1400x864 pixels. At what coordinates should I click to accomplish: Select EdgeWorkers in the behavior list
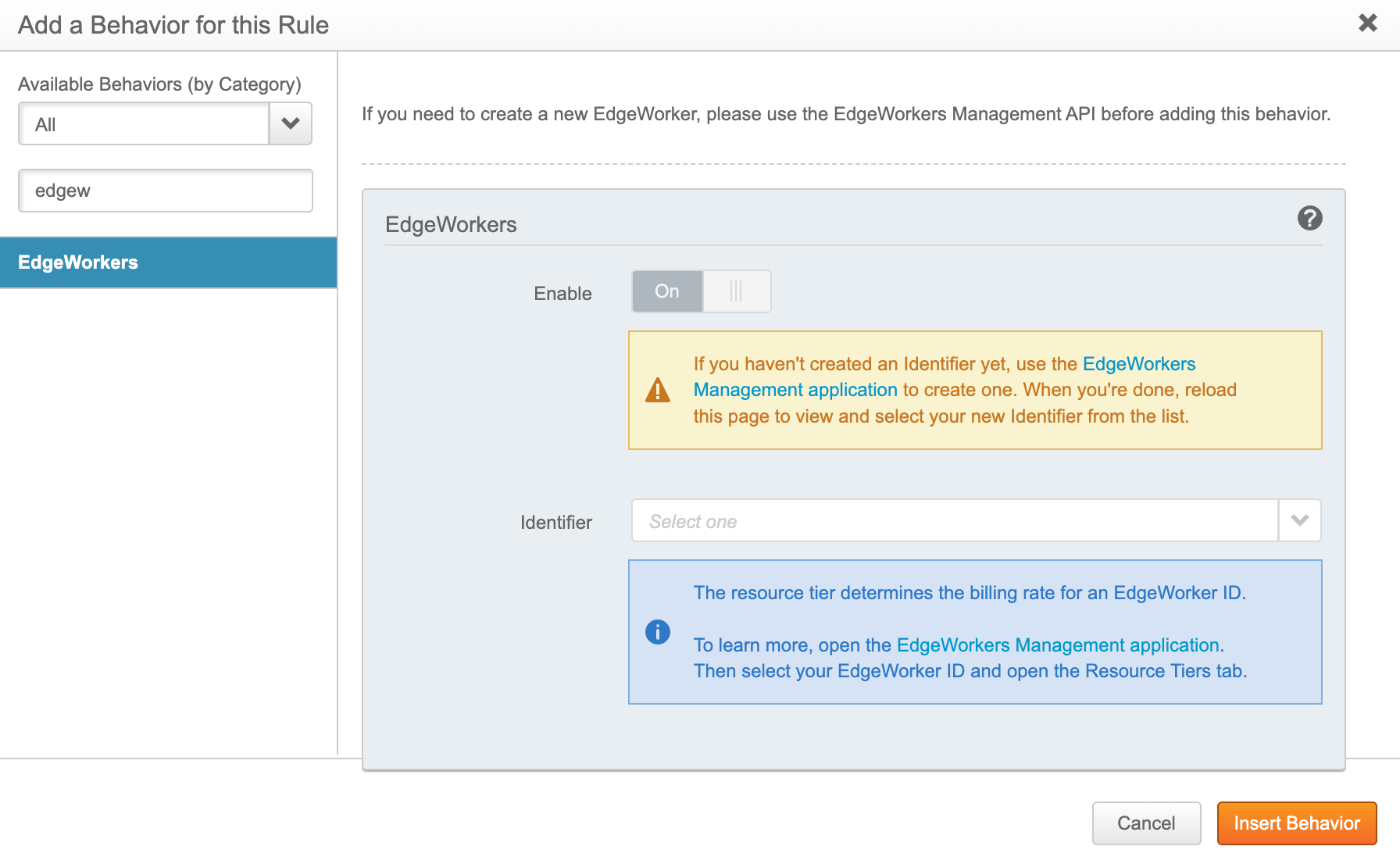169,262
